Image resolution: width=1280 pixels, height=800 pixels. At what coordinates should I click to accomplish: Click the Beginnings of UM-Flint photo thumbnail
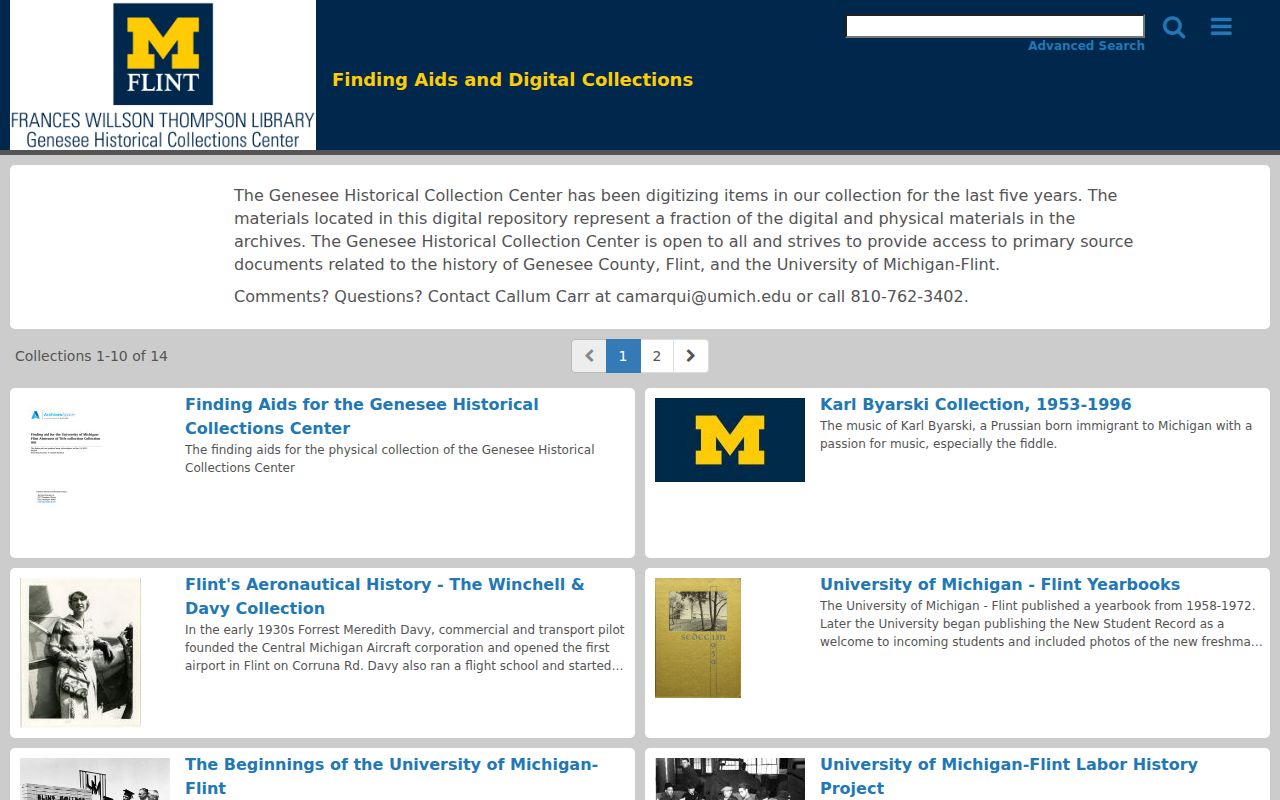click(95, 779)
